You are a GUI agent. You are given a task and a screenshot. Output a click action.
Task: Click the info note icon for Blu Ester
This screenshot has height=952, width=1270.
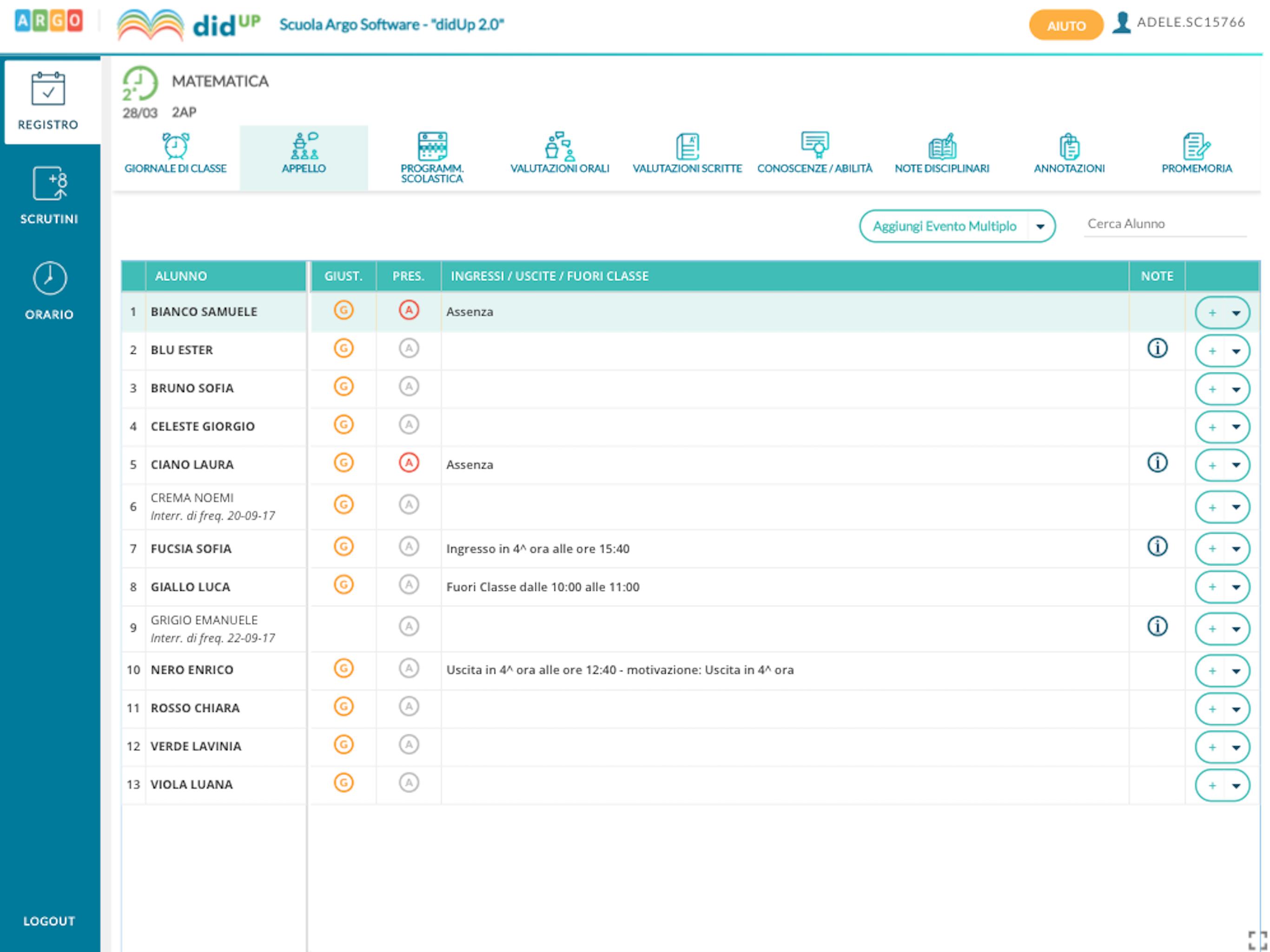click(x=1157, y=348)
